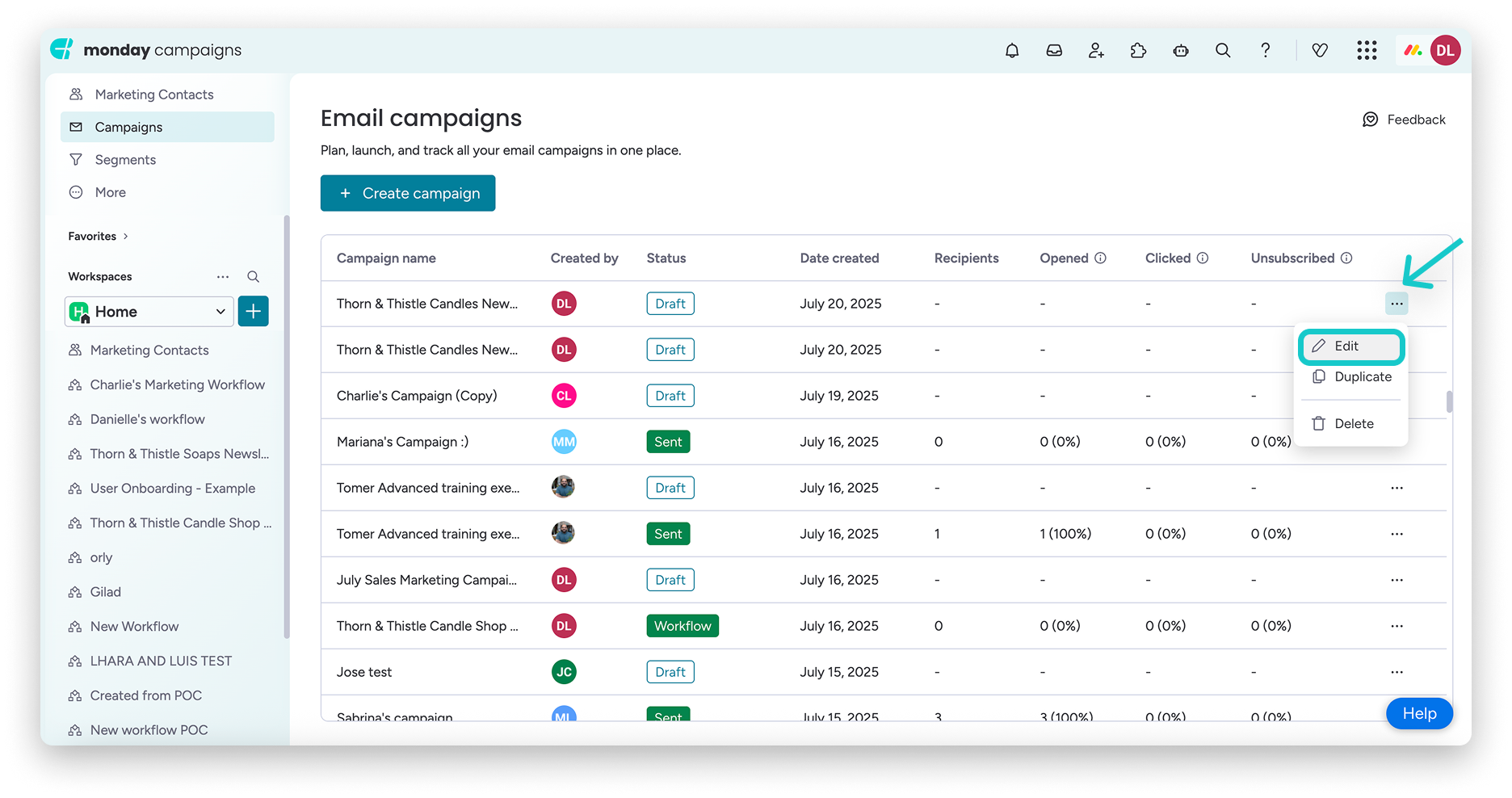Screen dimensions: 1512x798
Task: Click the CL avatar on Charlie's Campaign row
Action: tap(564, 396)
